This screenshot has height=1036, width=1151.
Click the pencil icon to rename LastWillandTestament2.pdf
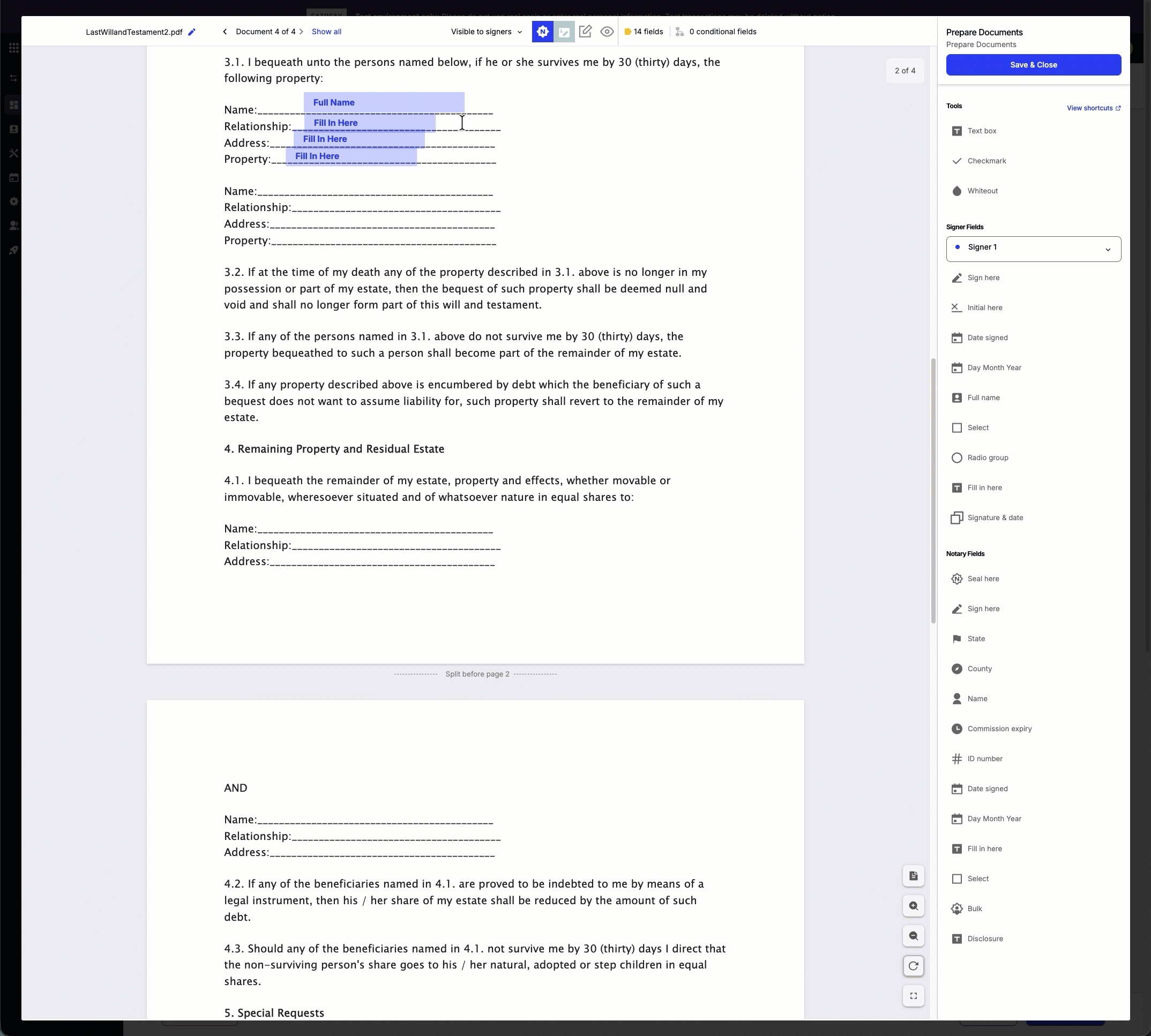pos(192,32)
